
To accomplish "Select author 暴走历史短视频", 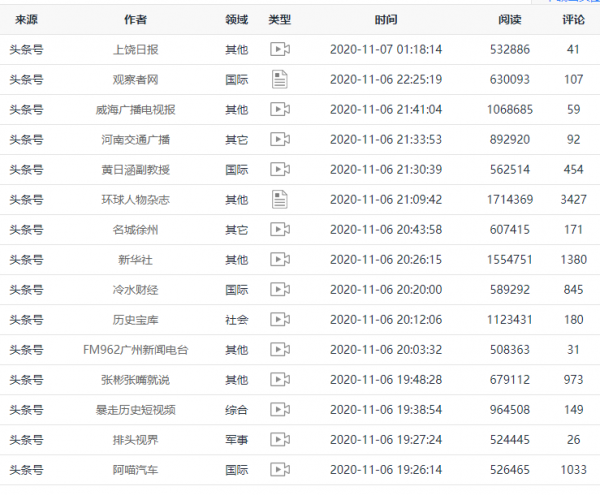I will [135, 410].
